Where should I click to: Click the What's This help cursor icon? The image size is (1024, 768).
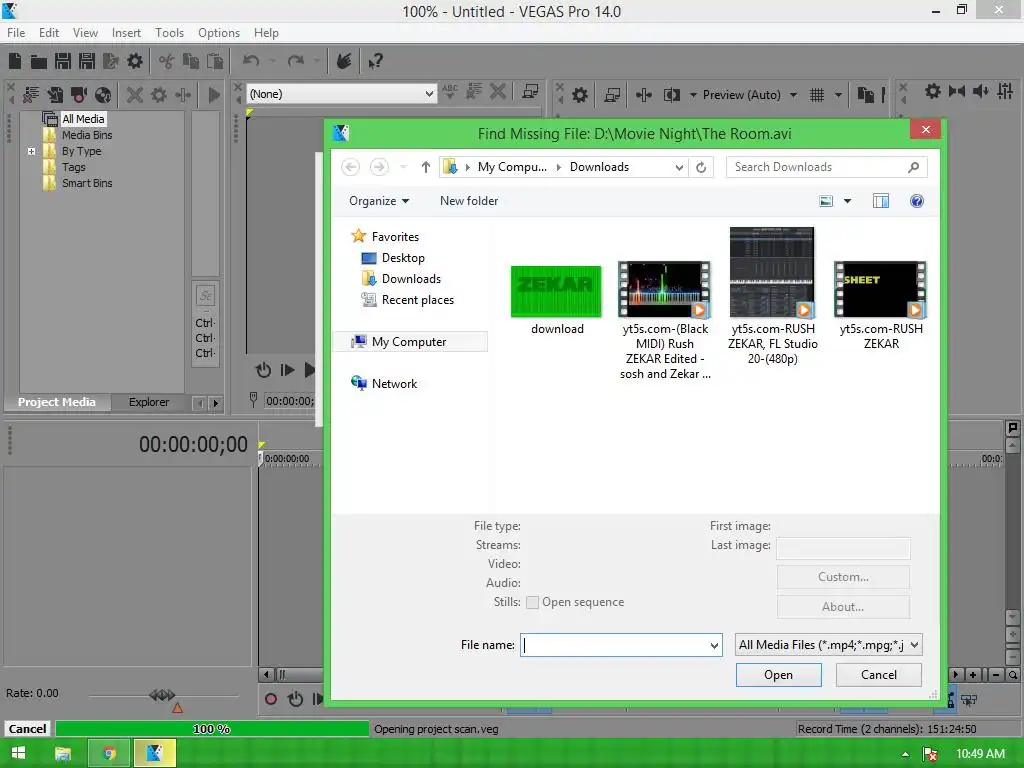(x=375, y=61)
